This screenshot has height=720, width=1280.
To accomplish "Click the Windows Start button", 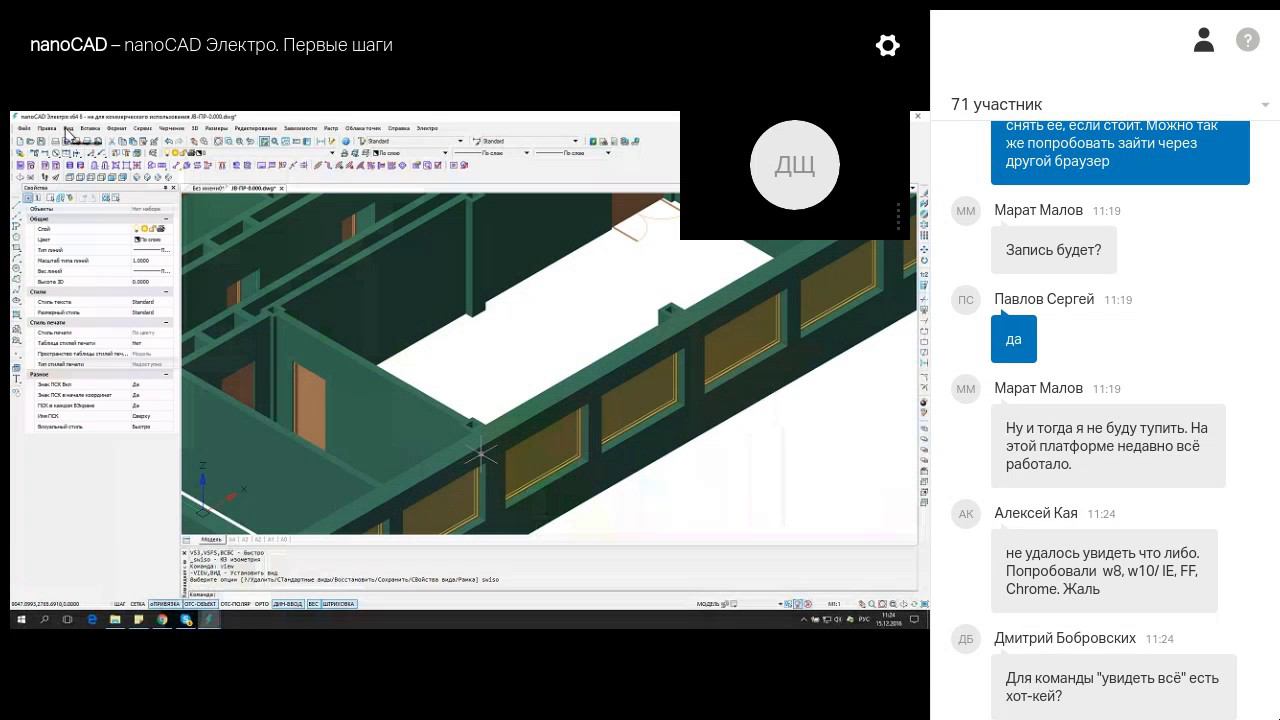I will (x=21, y=620).
